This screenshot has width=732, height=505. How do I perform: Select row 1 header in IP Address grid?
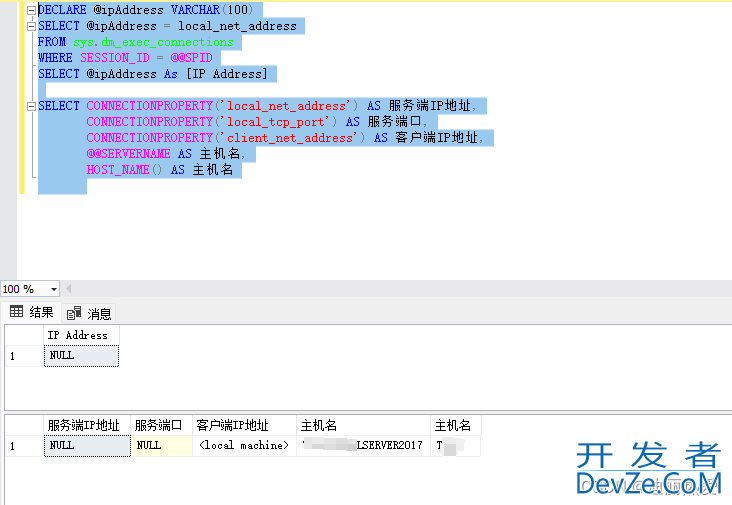click(x=23, y=355)
